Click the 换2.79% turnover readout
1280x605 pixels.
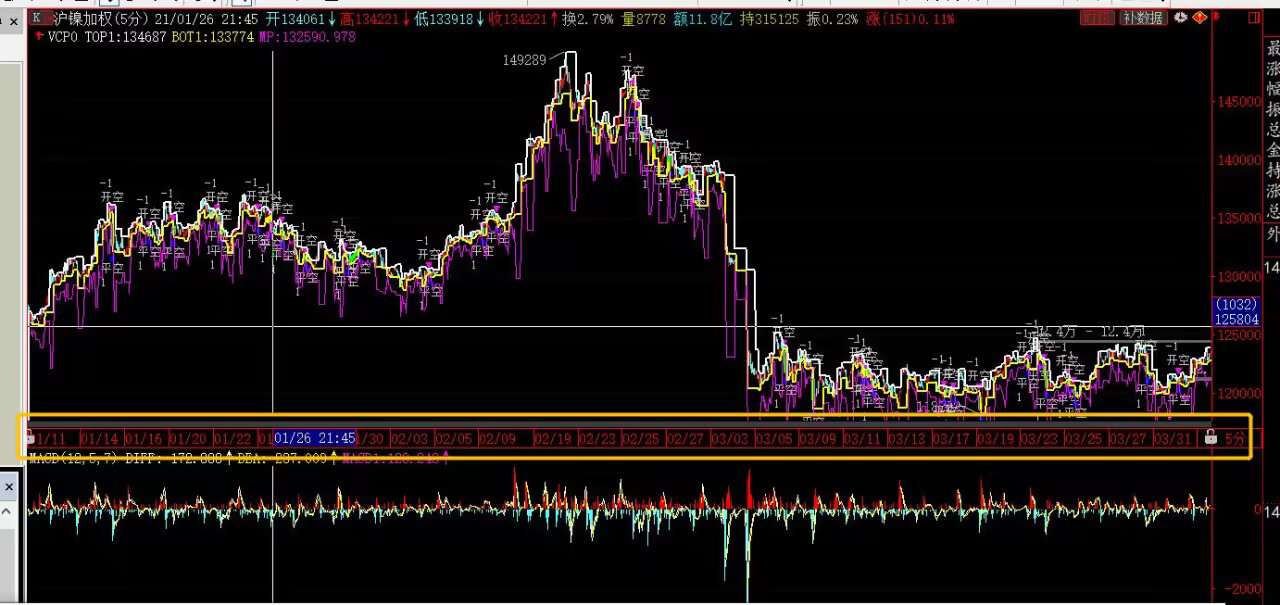click(x=587, y=18)
